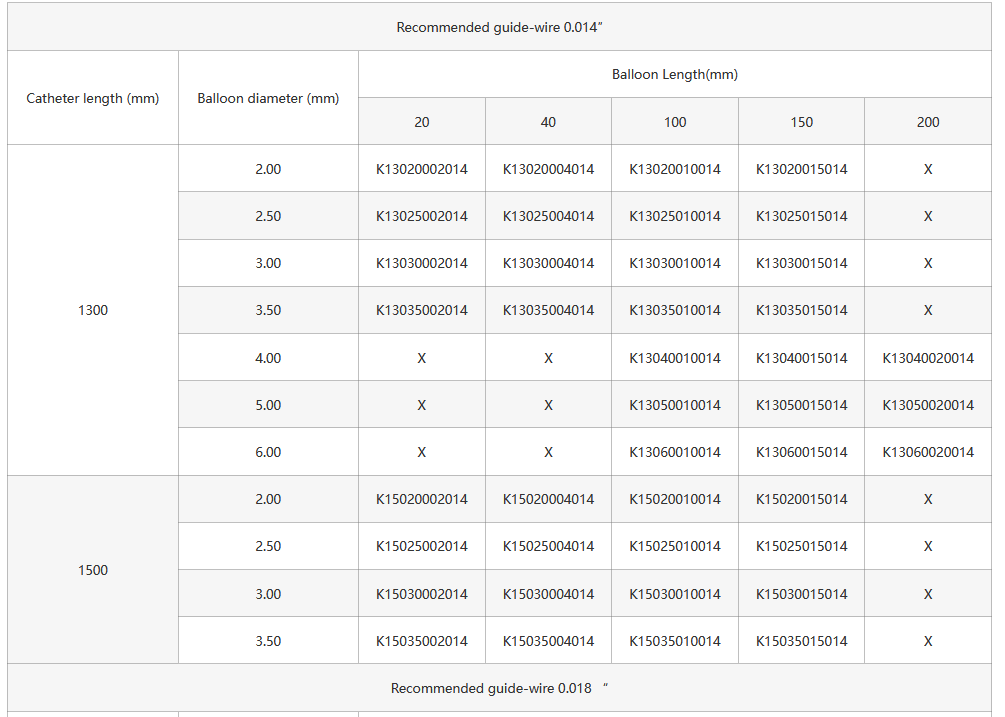Select the 4.00 balloon diameter cell

(268, 358)
